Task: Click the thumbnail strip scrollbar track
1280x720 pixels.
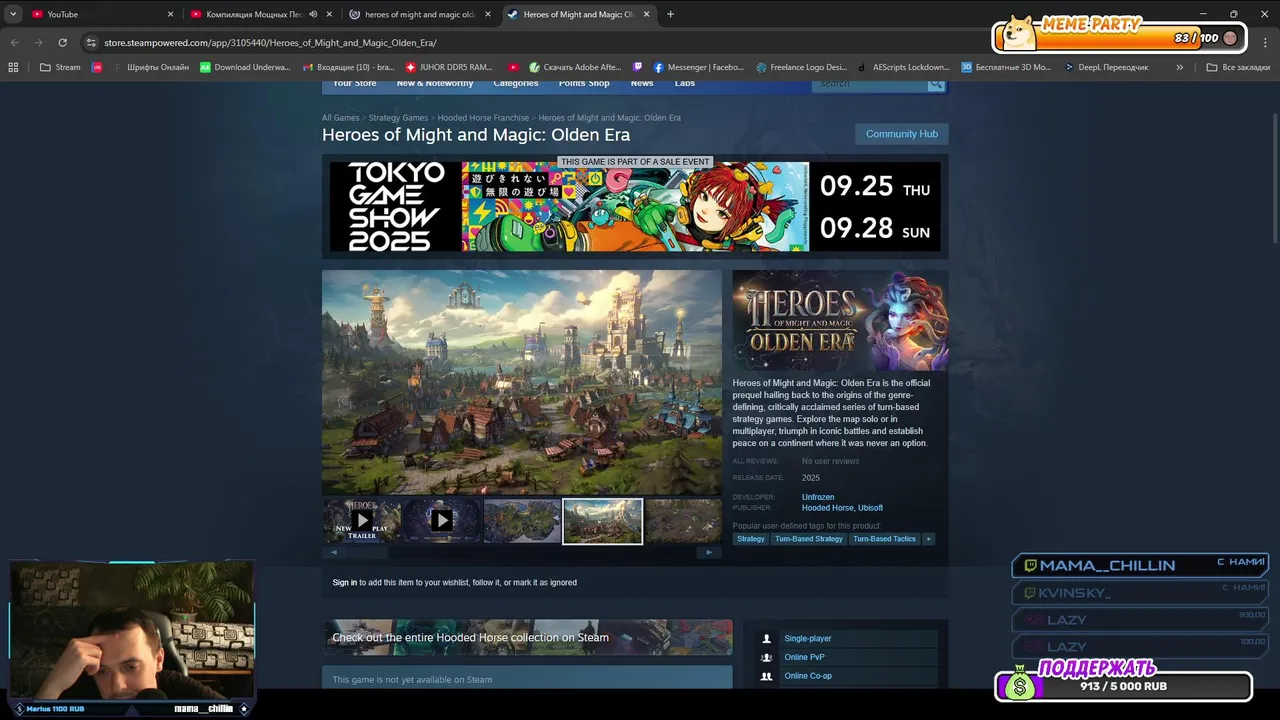Action: point(521,552)
